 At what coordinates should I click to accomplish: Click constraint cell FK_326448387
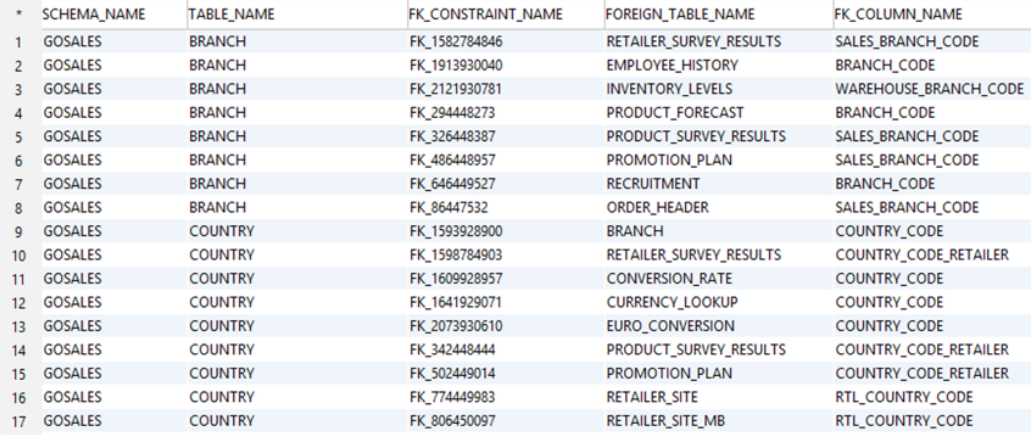tap(506, 137)
